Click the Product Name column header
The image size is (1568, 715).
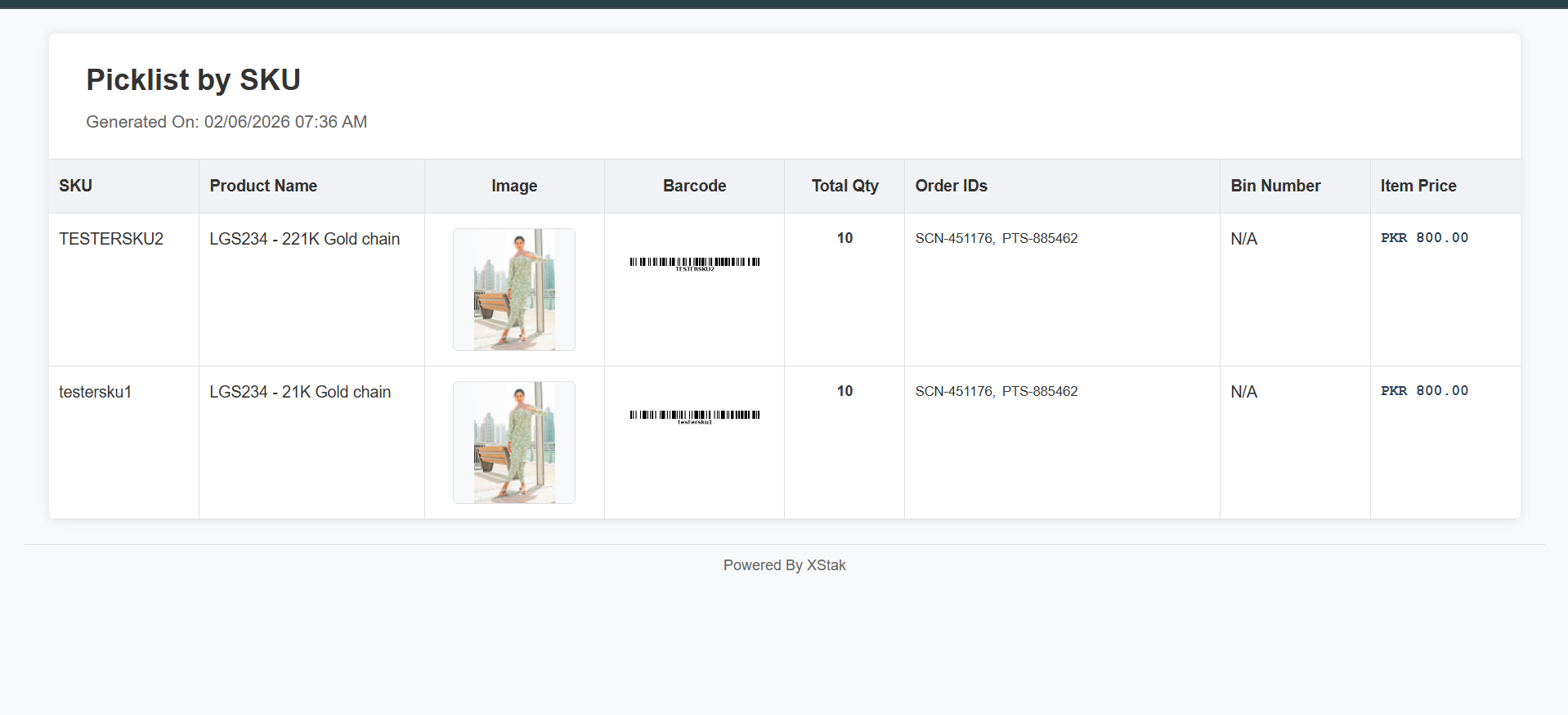263,186
